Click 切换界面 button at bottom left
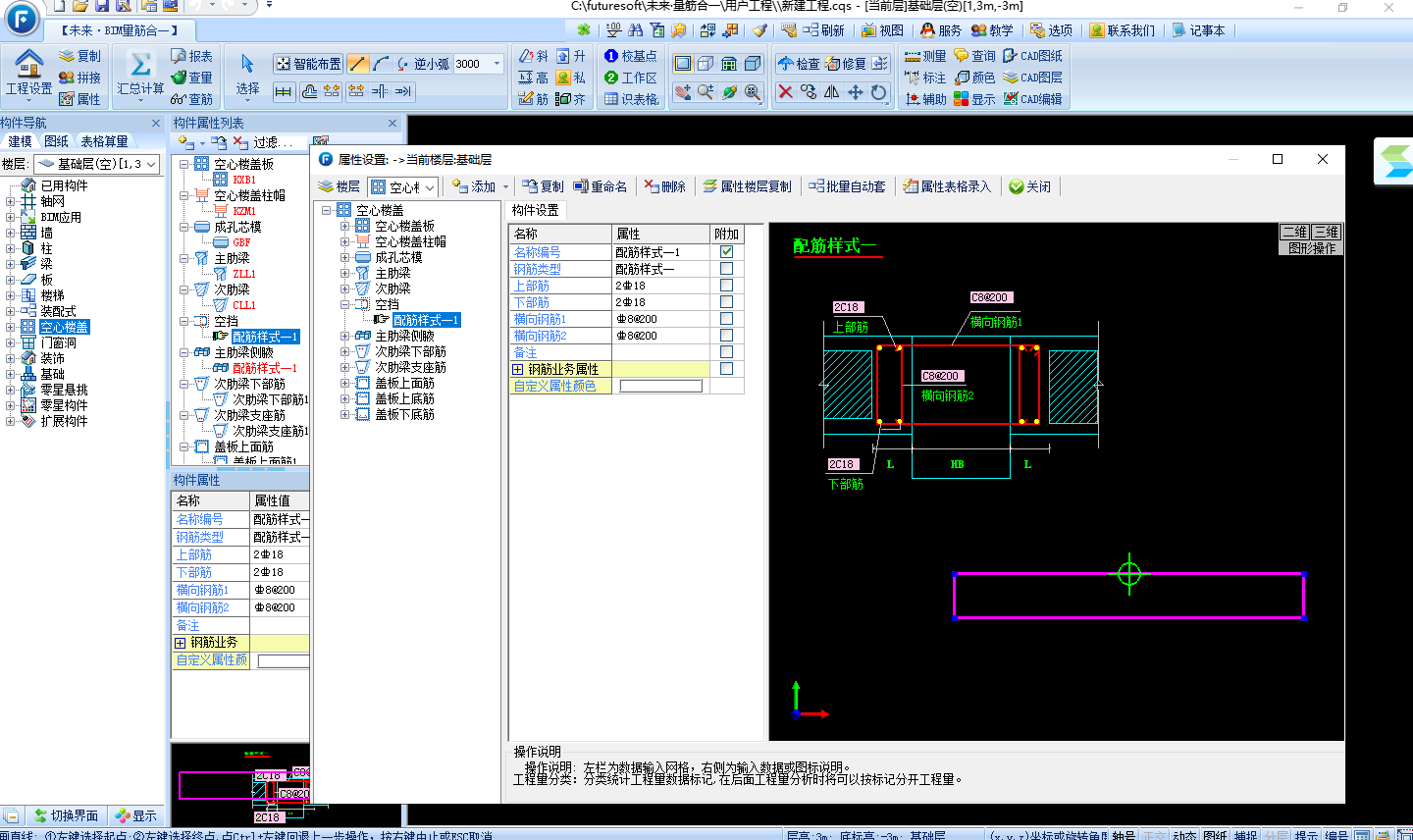 point(66,815)
